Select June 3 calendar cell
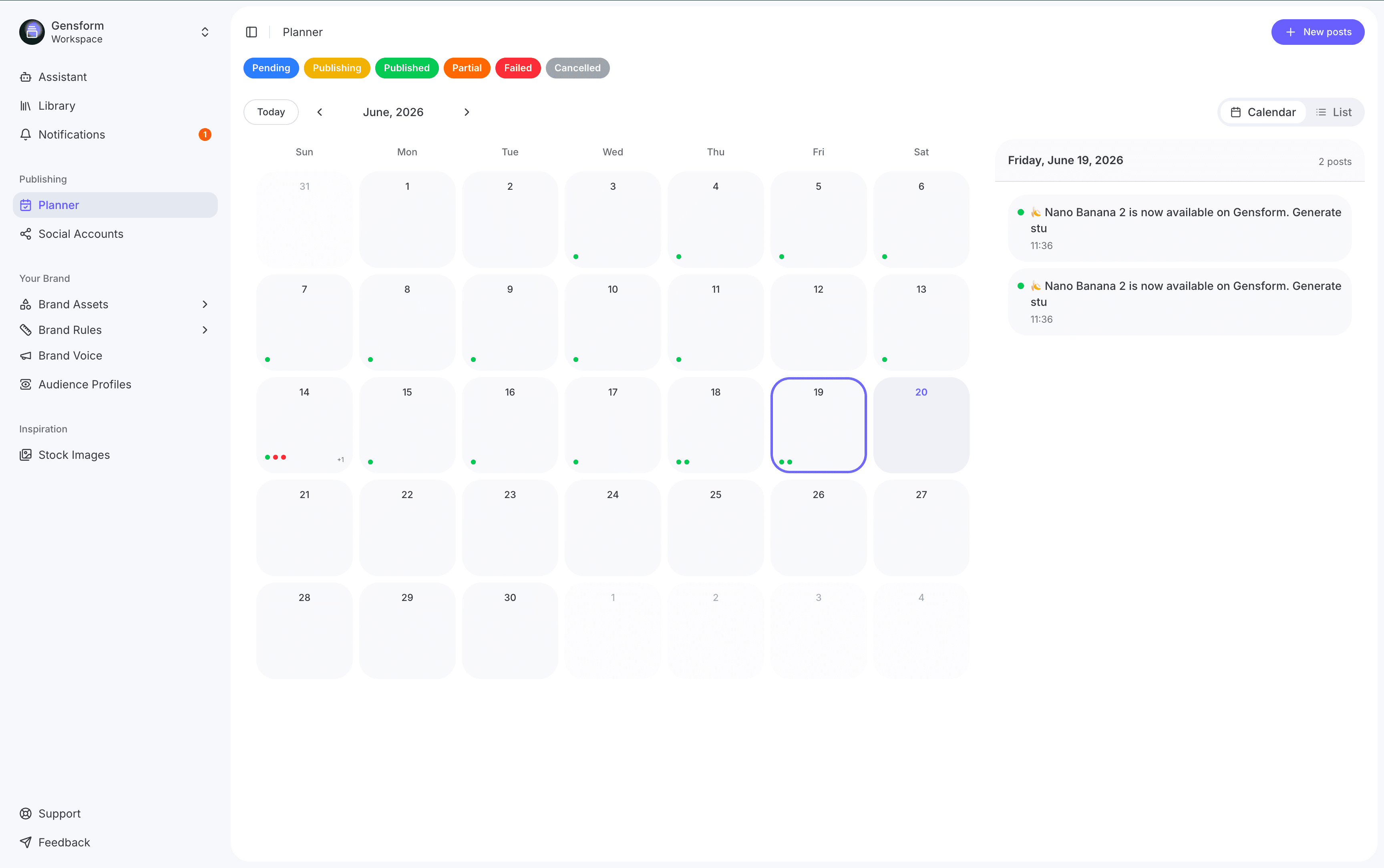Viewport: 1384px width, 868px height. (612, 219)
